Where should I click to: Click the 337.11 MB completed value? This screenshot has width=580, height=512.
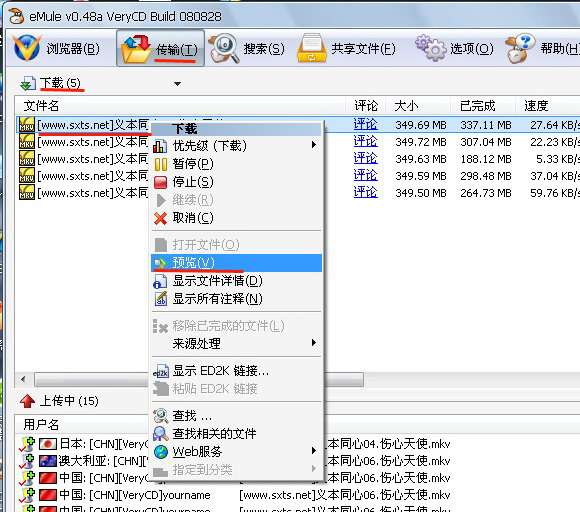click(486, 125)
